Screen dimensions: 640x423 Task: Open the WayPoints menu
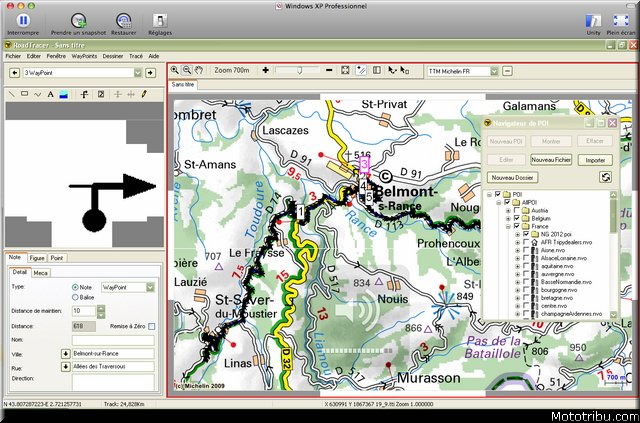pos(84,56)
